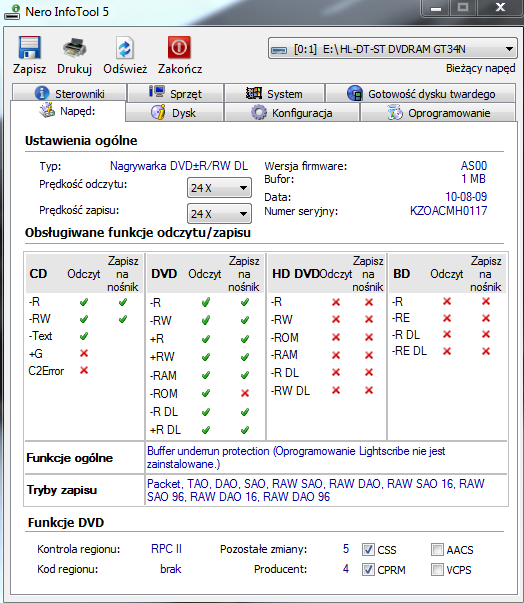Click red cross for CD +G read
The height and width of the screenshot is (603, 524).
click(84, 353)
